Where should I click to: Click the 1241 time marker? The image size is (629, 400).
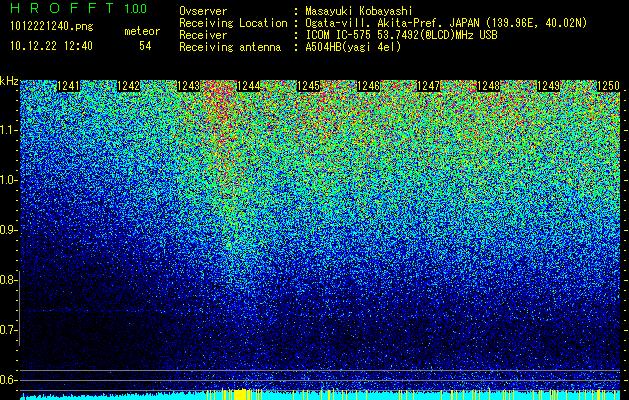(x=69, y=86)
